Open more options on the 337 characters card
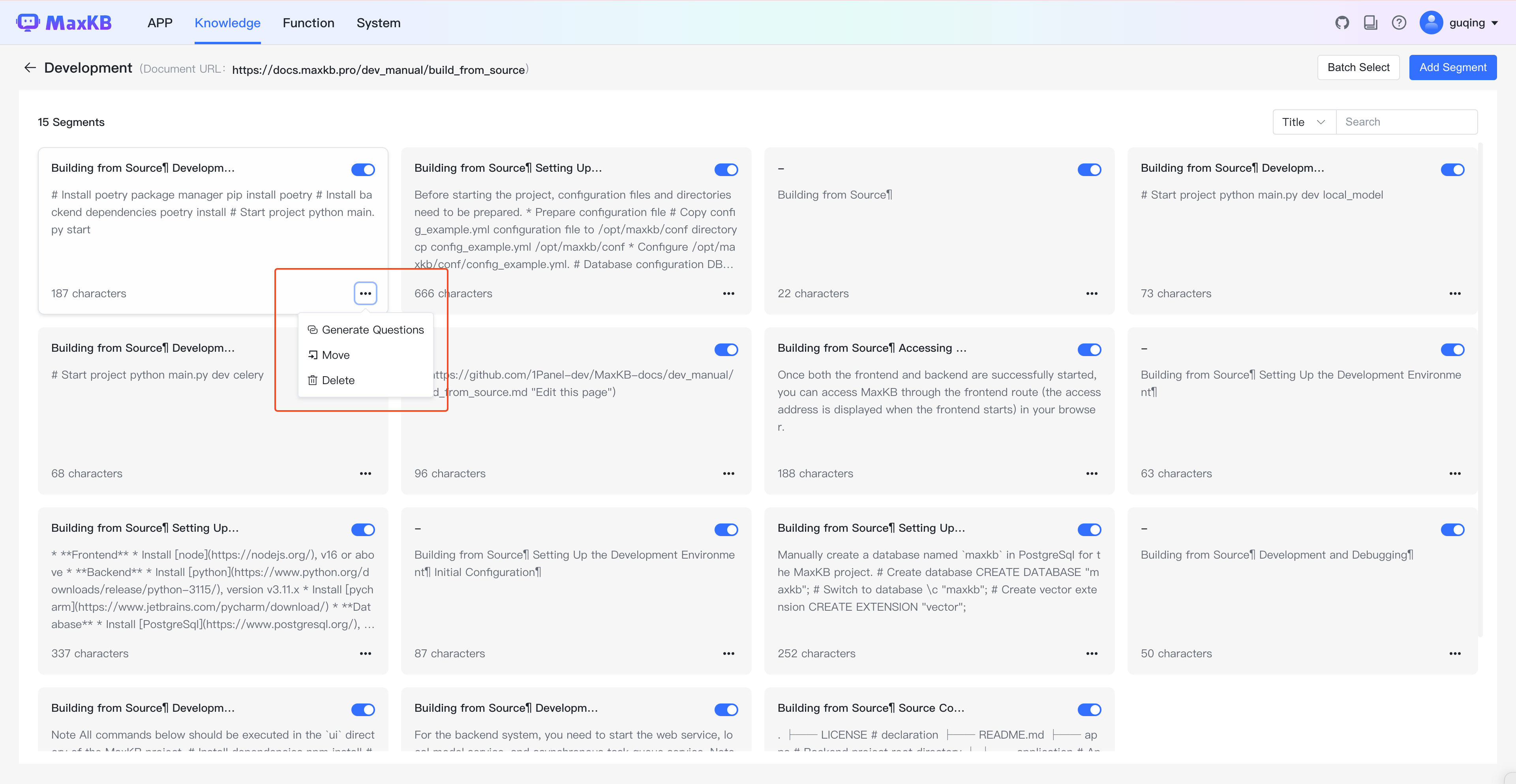The height and width of the screenshot is (784, 1516). (x=366, y=653)
